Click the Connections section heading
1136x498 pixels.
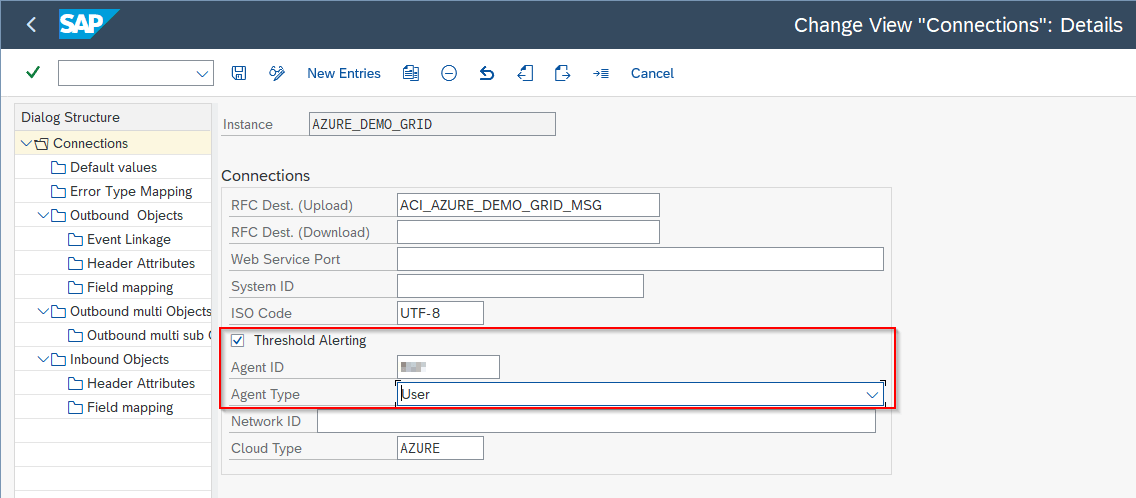[265, 175]
